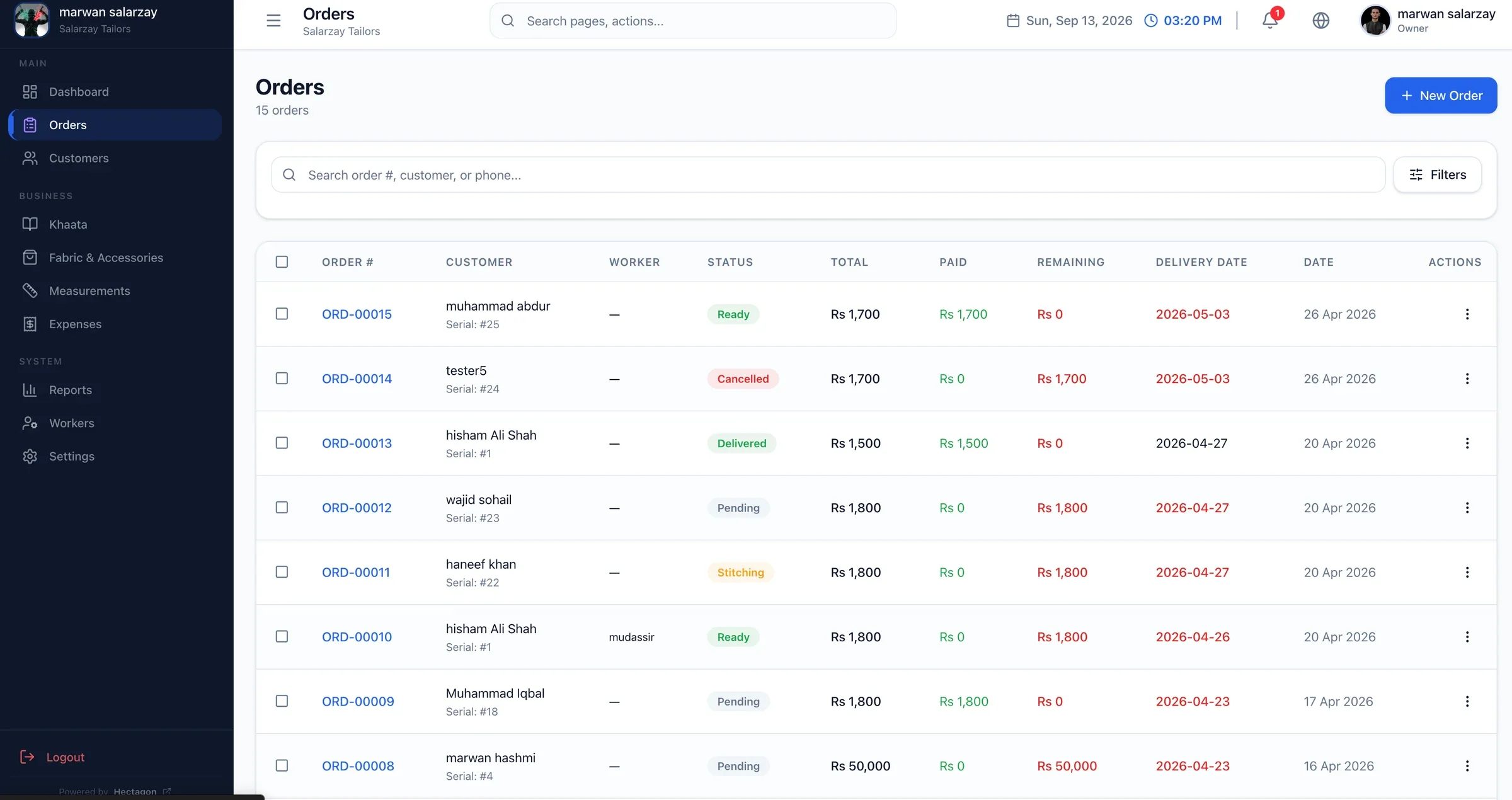Tick the checkbox for ORD-00011

(282, 572)
